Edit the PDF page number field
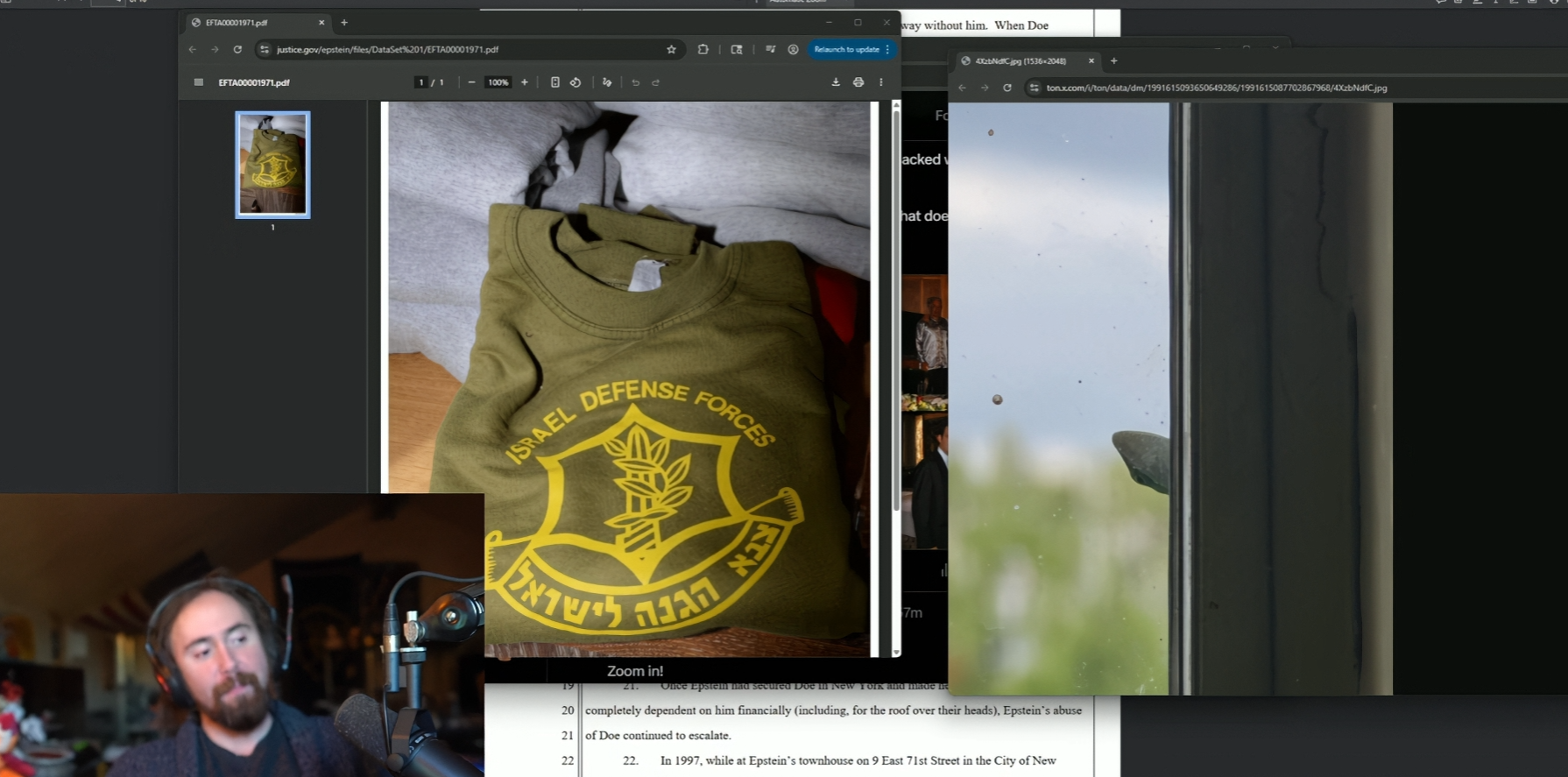The width and height of the screenshot is (1568, 777). [x=421, y=82]
